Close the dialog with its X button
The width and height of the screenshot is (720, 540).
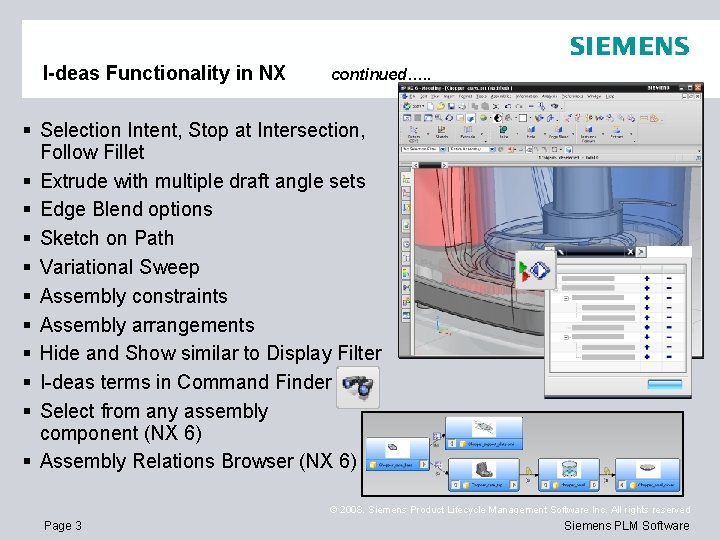(x=630, y=252)
